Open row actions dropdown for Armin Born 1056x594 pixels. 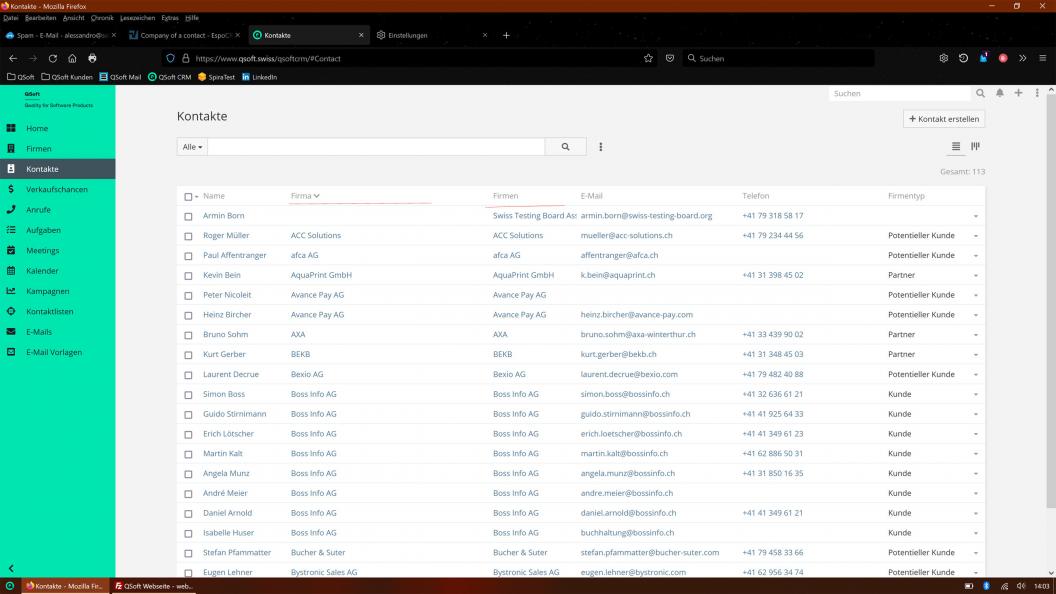tap(975, 216)
